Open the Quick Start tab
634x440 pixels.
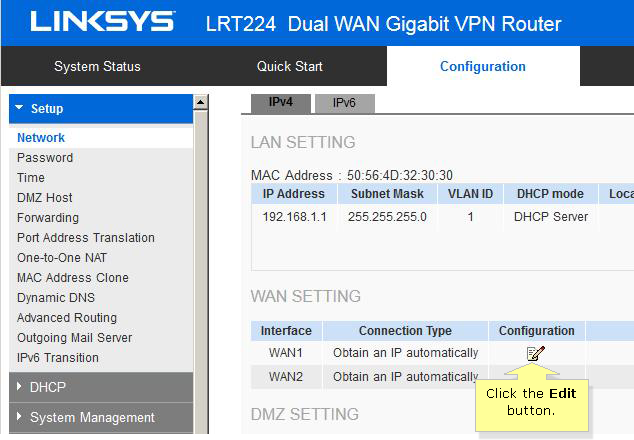(290, 66)
